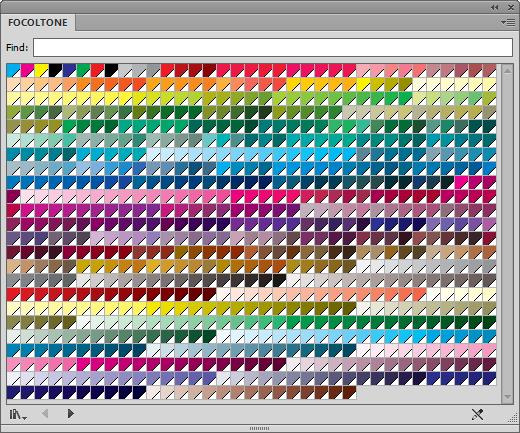Click the panel bottom resize grip handle
The image size is (520, 433).
[259, 428]
